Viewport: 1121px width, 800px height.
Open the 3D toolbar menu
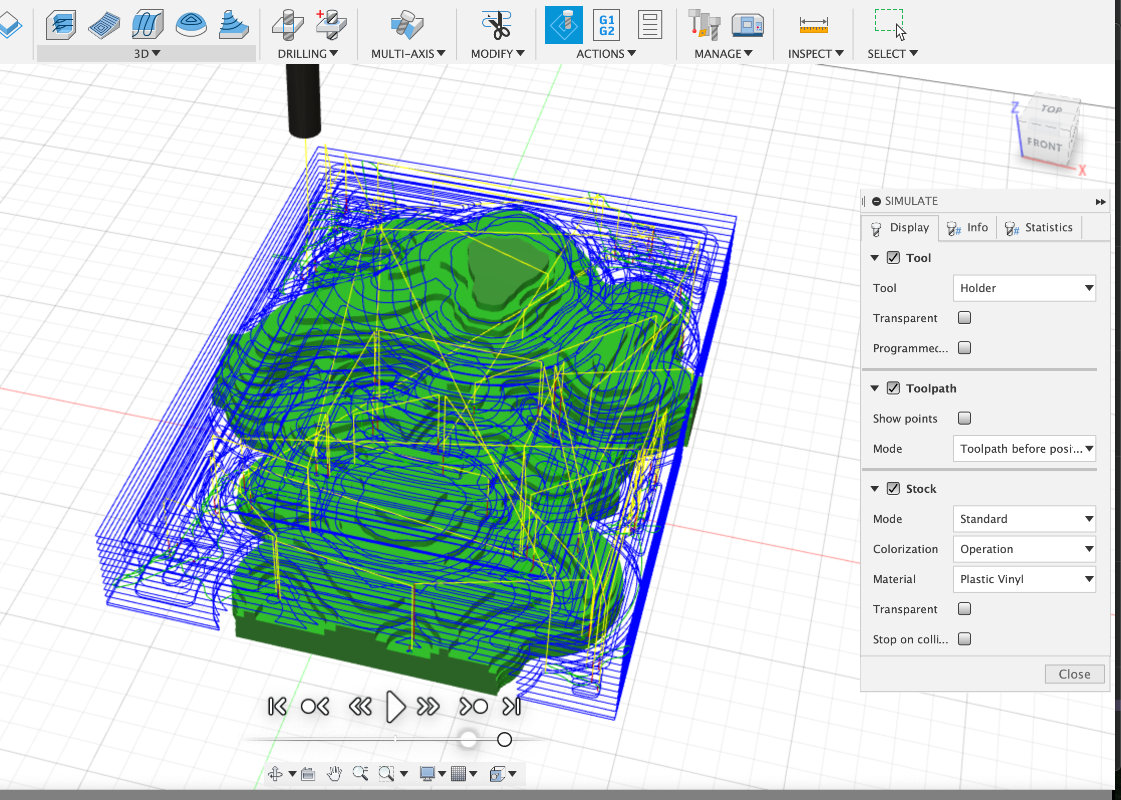pos(147,54)
